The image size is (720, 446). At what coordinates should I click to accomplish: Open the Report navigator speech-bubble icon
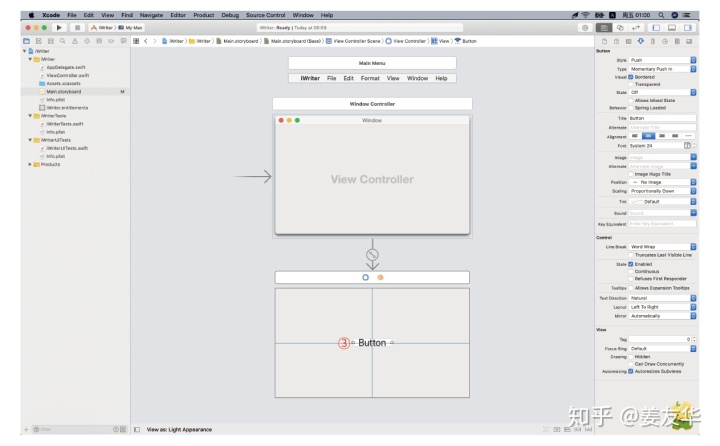click(x=123, y=41)
